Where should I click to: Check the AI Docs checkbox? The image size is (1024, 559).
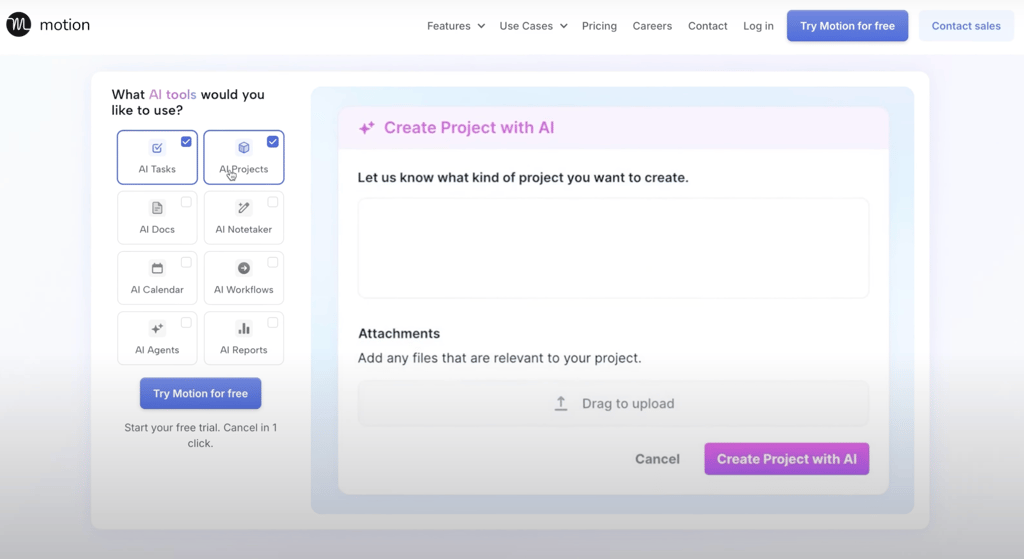186,202
